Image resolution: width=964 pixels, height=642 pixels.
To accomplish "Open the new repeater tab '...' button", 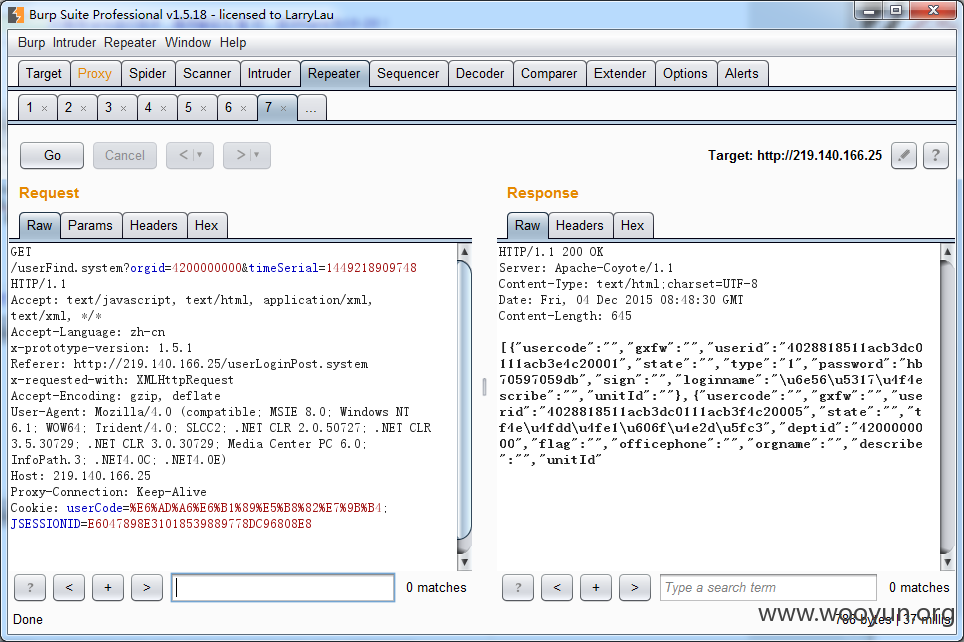I will coord(311,108).
